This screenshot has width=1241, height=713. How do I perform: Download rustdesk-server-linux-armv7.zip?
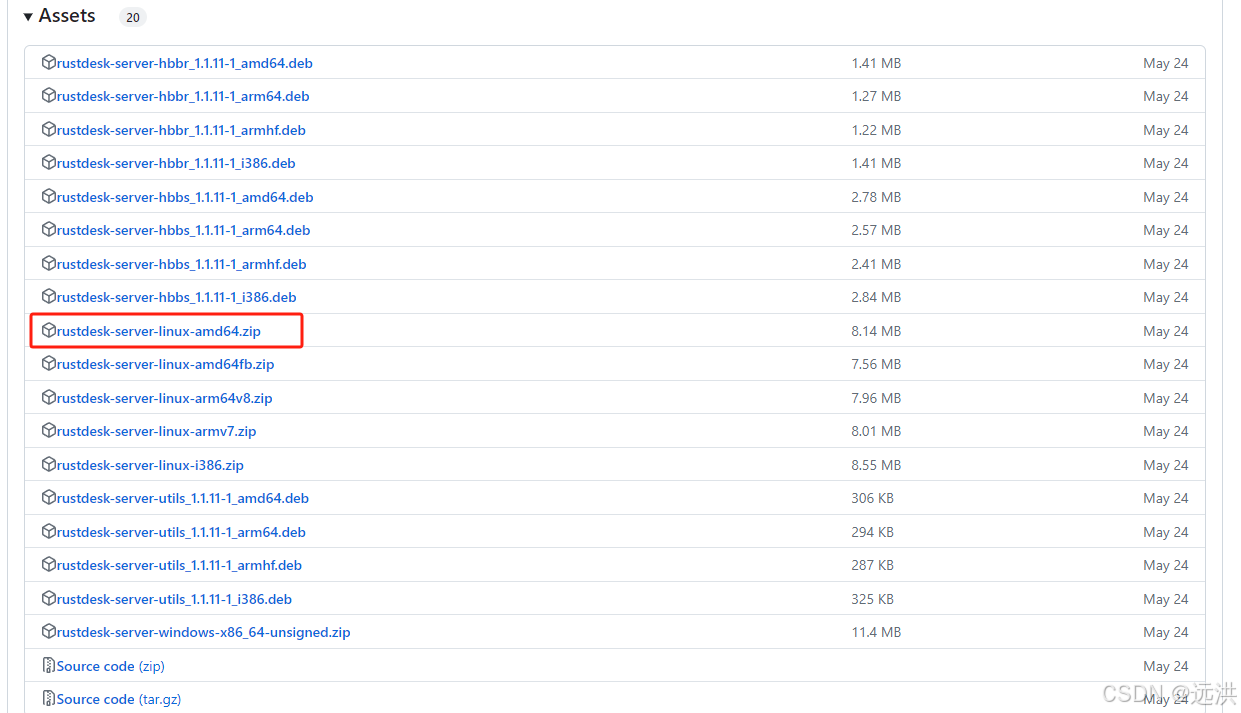coord(157,432)
